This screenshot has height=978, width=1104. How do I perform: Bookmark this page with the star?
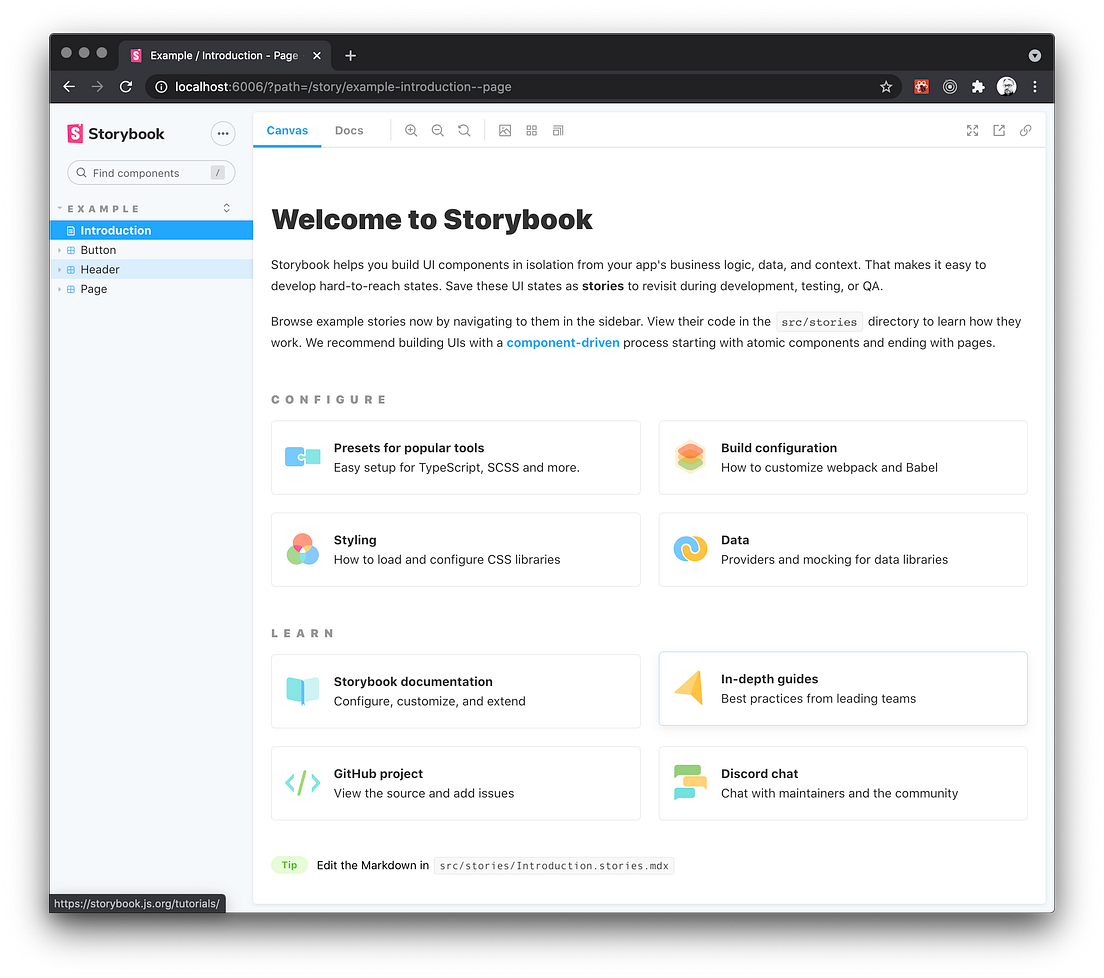point(886,87)
